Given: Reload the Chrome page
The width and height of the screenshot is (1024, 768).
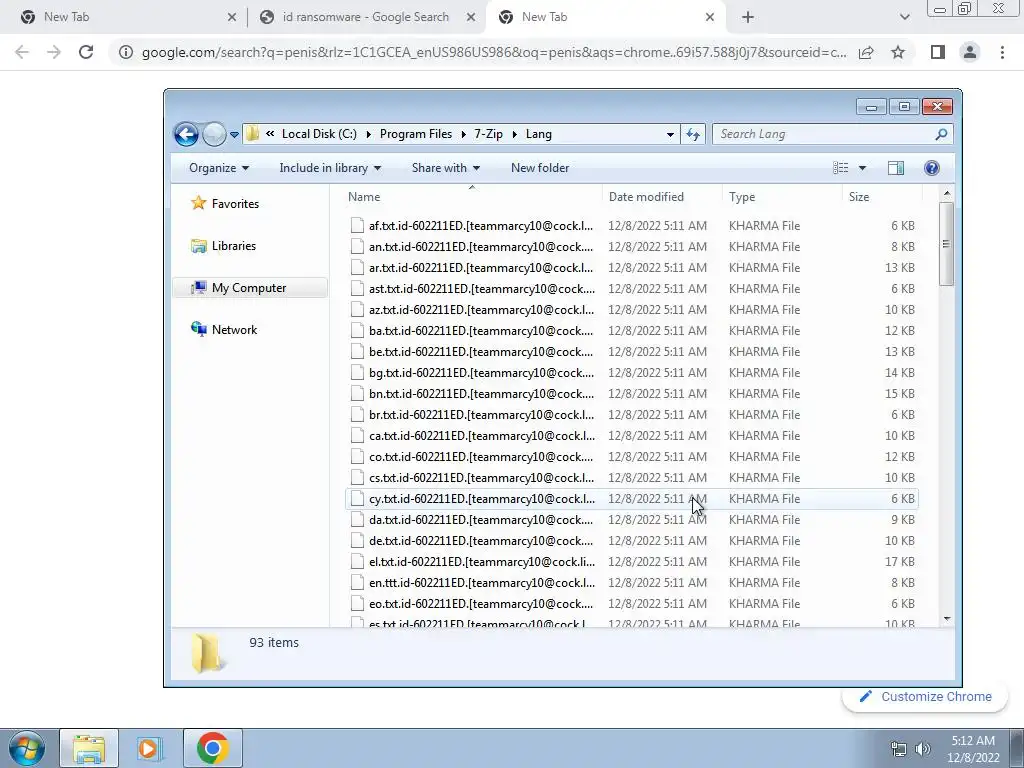Looking at the screenshot, I should pos(86,52).
